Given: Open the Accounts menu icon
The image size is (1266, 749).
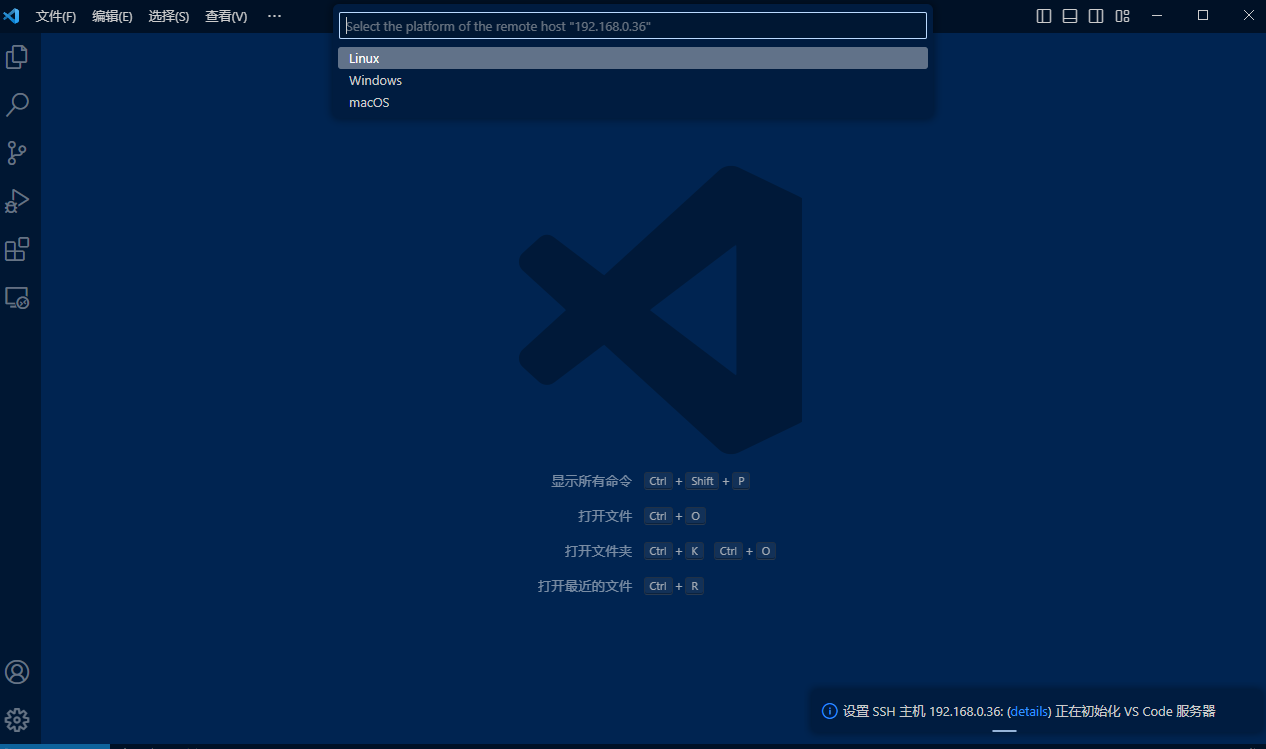Looking at the screenshot, I should tap(17, 672).
